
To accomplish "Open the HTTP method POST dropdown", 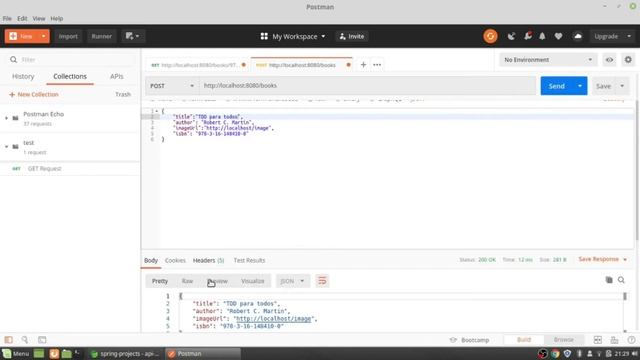I will click(x=172, y=86).
